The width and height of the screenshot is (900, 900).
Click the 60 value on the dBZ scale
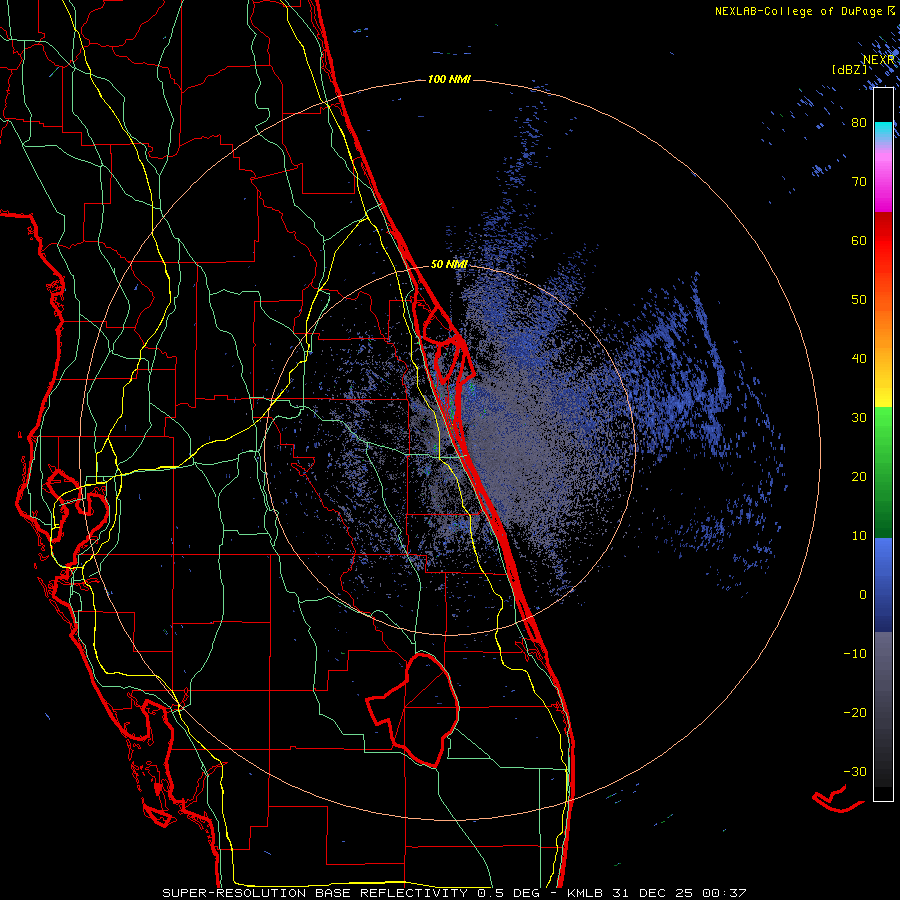859,240
